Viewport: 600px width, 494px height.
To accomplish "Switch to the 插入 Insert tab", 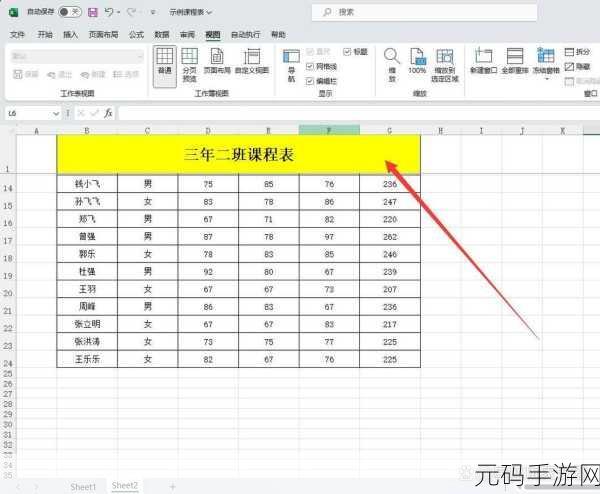I will coord(70,35).
